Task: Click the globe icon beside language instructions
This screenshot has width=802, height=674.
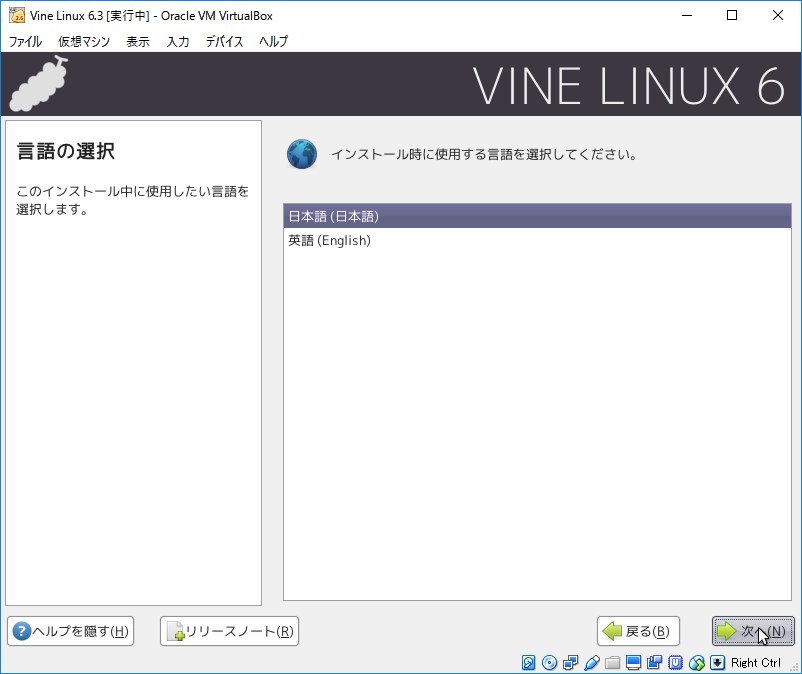Action: pyautogui.click(x=301, y=155)
